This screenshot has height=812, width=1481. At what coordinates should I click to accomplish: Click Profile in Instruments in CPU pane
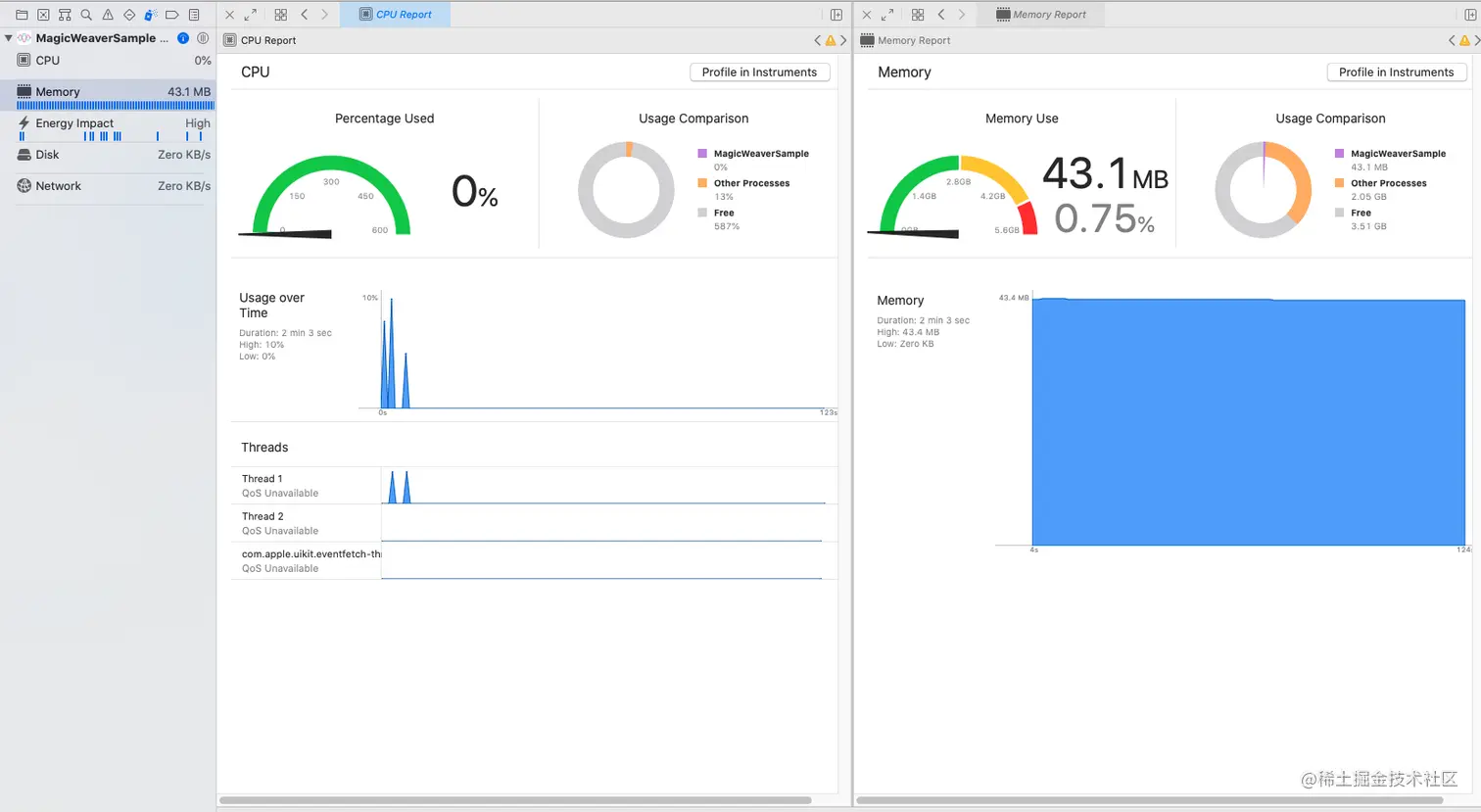point(759,72)
